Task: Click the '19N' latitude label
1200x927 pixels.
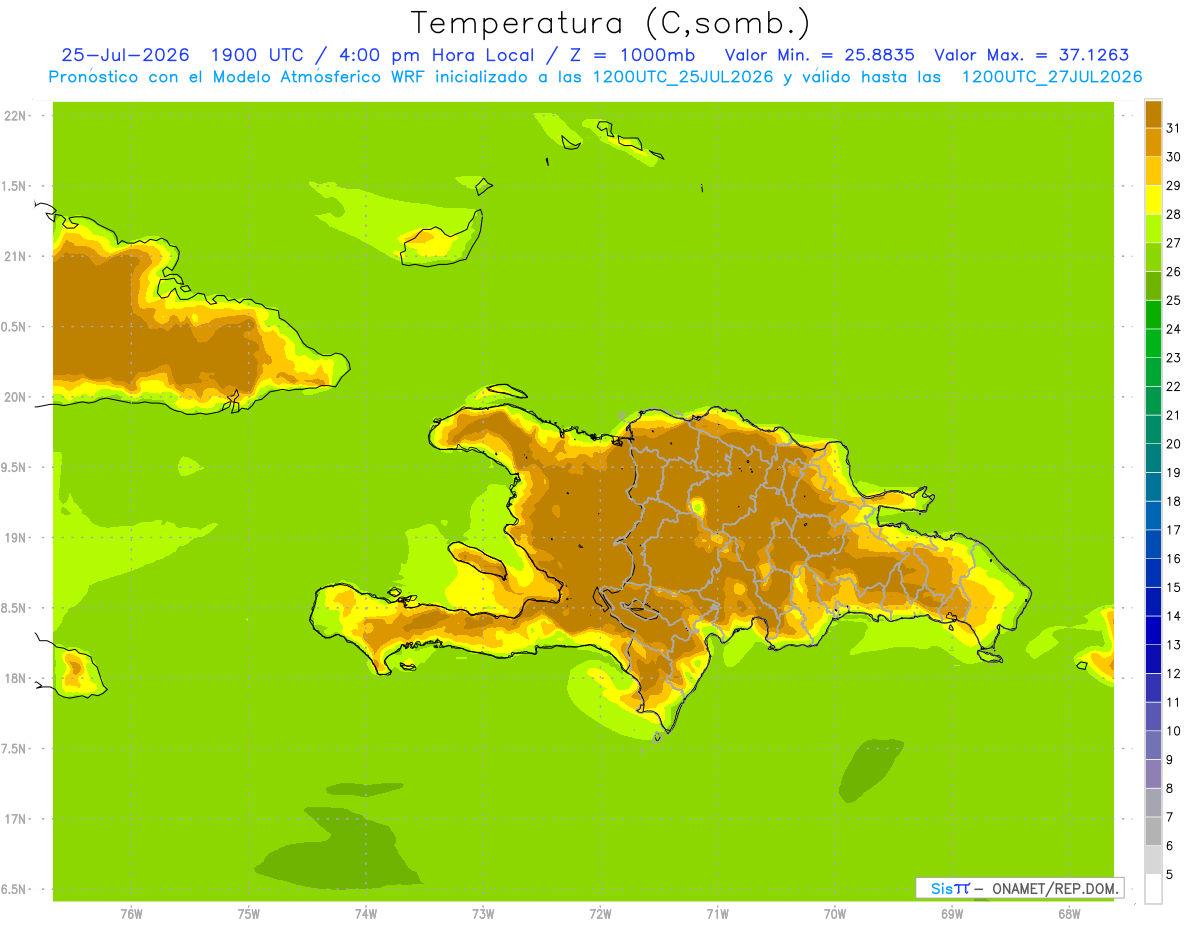Action: click(x=16, y=538)
